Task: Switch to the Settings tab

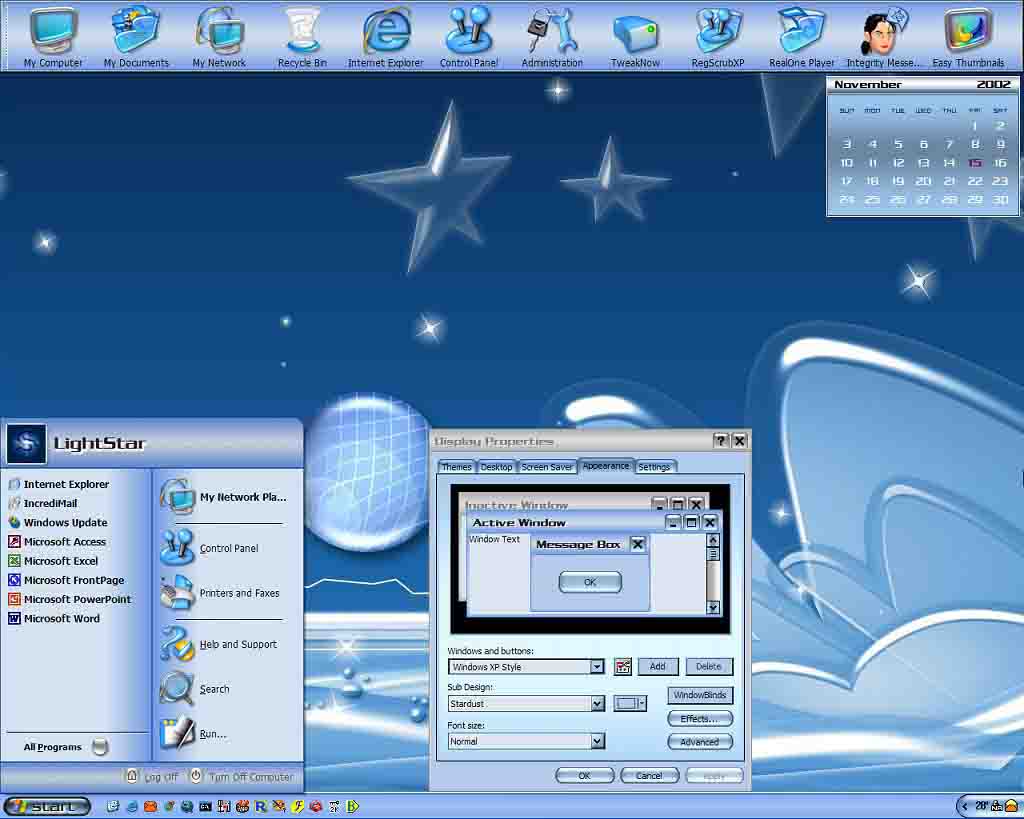Action: [654, 467]
